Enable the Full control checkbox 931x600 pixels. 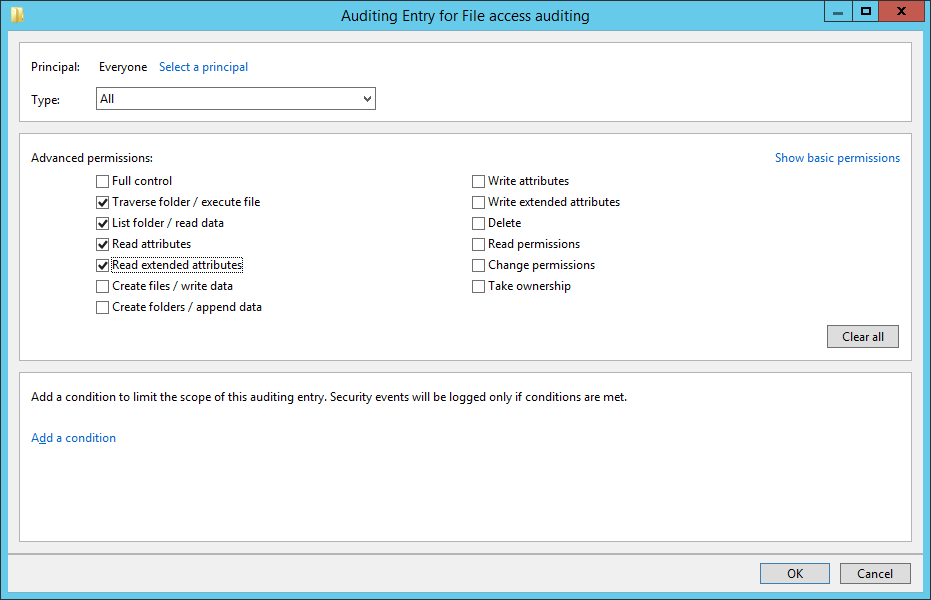(102, 181)
